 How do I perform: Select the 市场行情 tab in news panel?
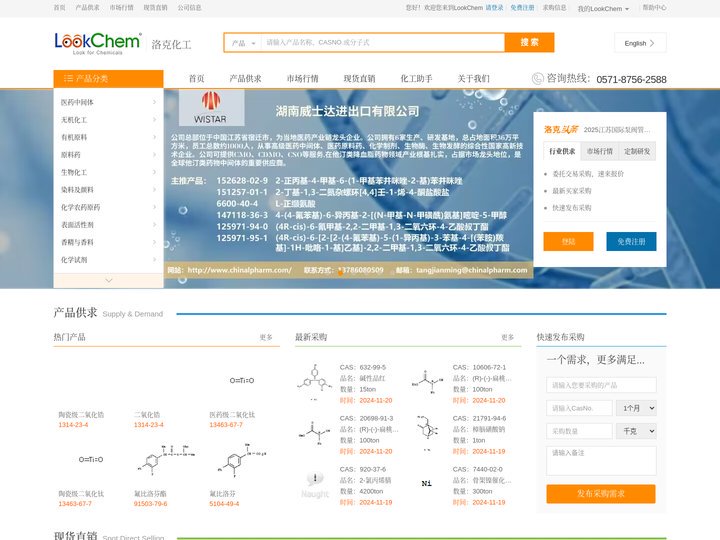point(600,151)
